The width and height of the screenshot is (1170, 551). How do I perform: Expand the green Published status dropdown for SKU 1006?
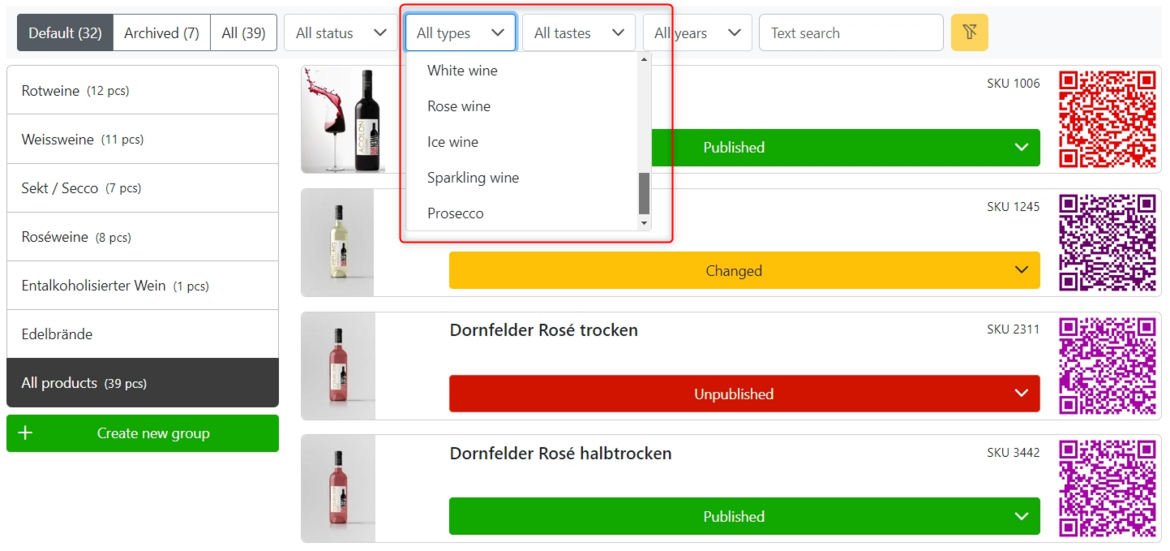click(1021, 147)
